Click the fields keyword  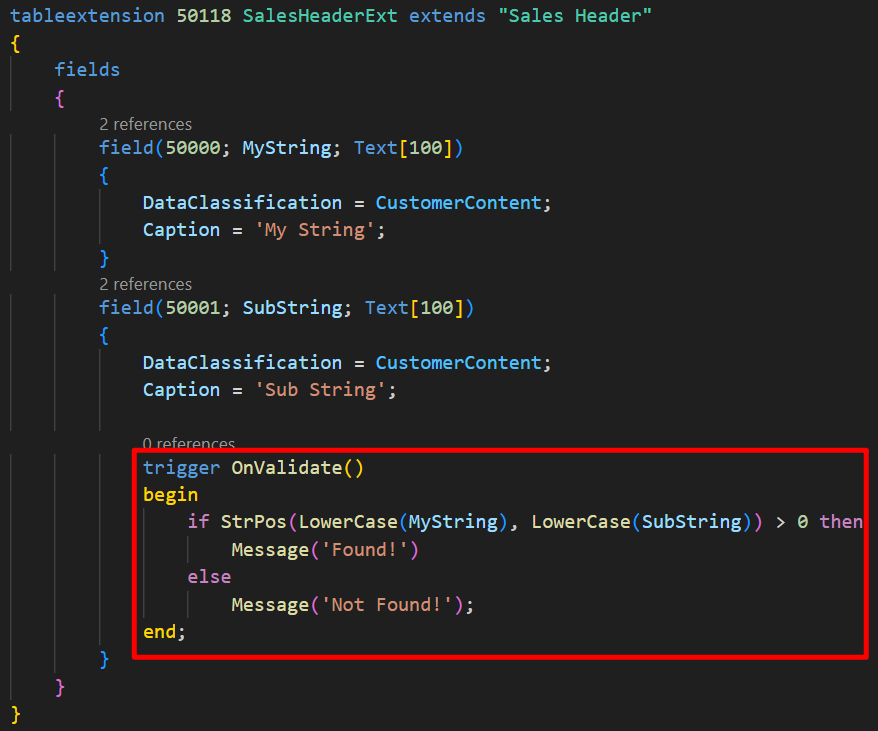87,69
